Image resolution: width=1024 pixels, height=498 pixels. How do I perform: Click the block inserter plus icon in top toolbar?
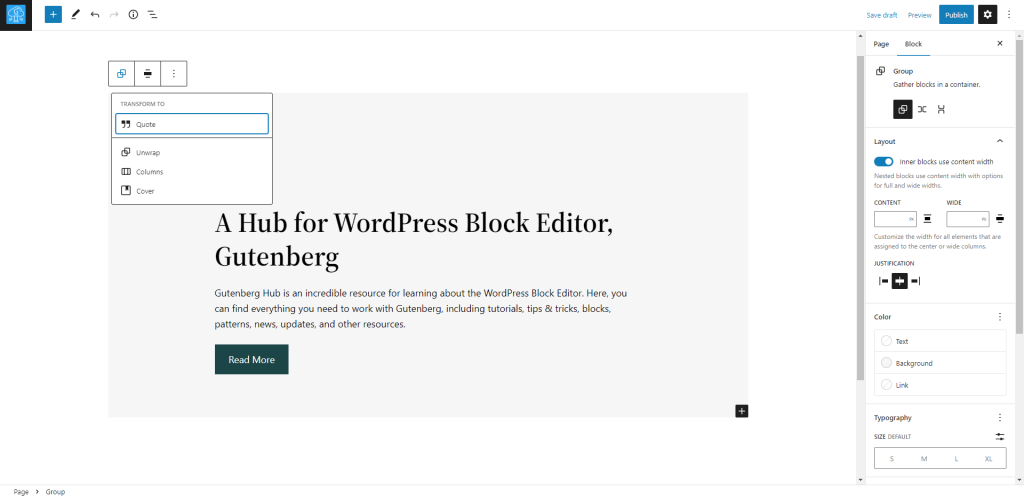53,15
